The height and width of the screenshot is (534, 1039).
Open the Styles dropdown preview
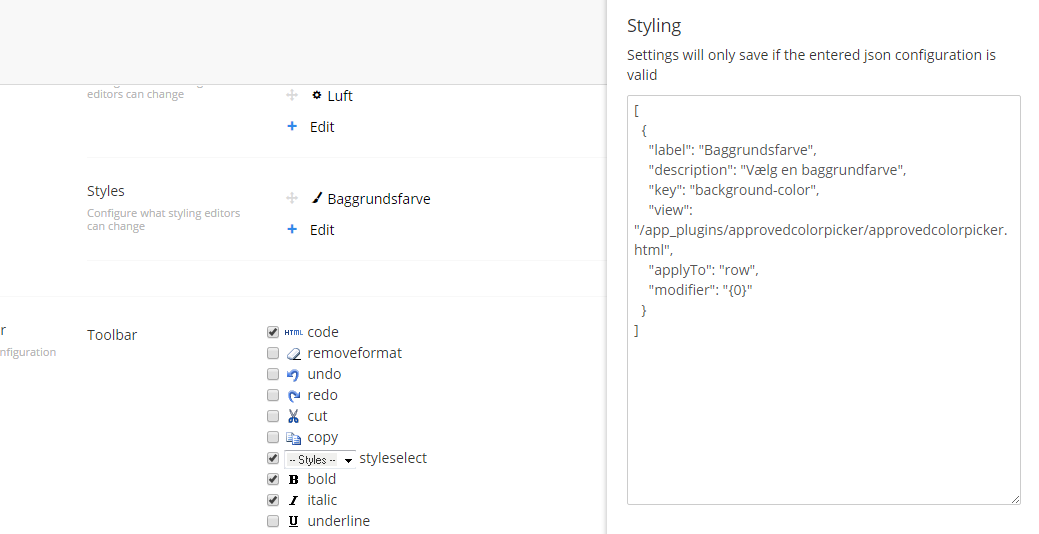coord(320,459)
